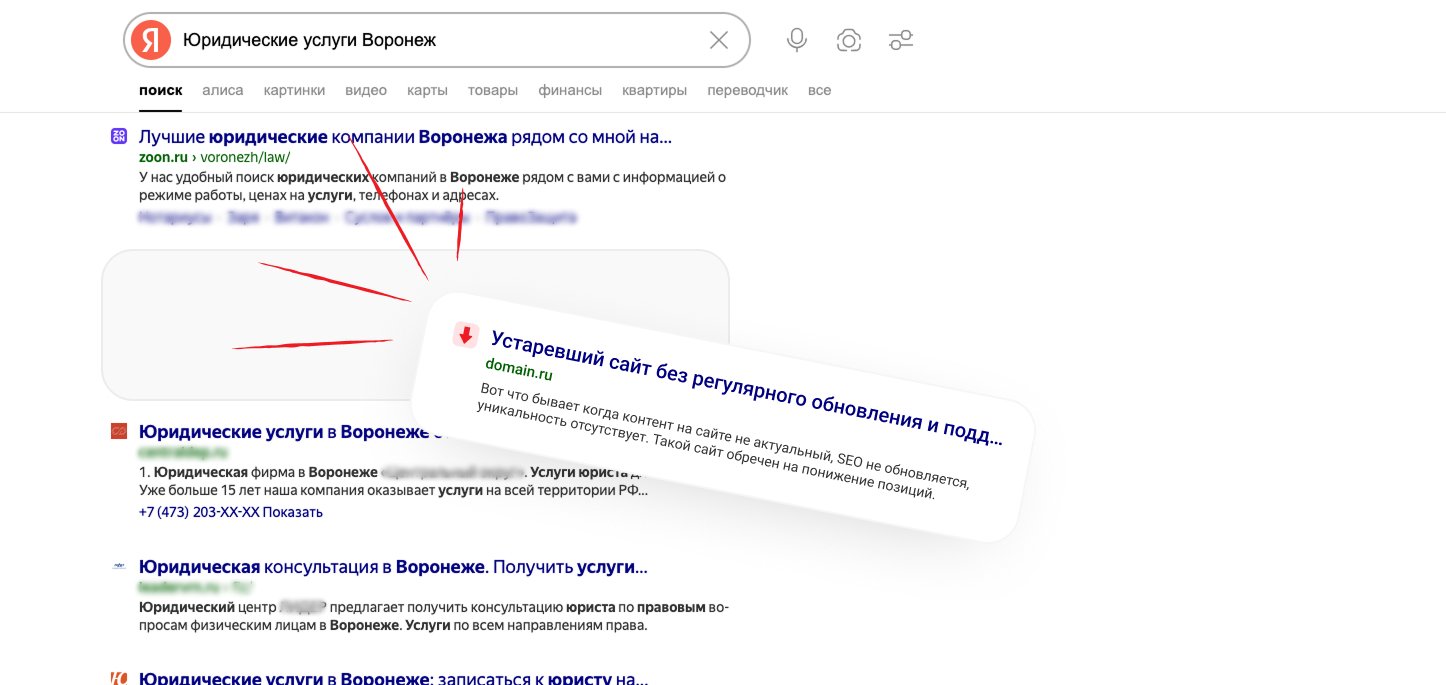Screen dimensions: 1446x685
Task: Open search settings sliders icon
Action: pyautogui.click(x=901, y=40)
